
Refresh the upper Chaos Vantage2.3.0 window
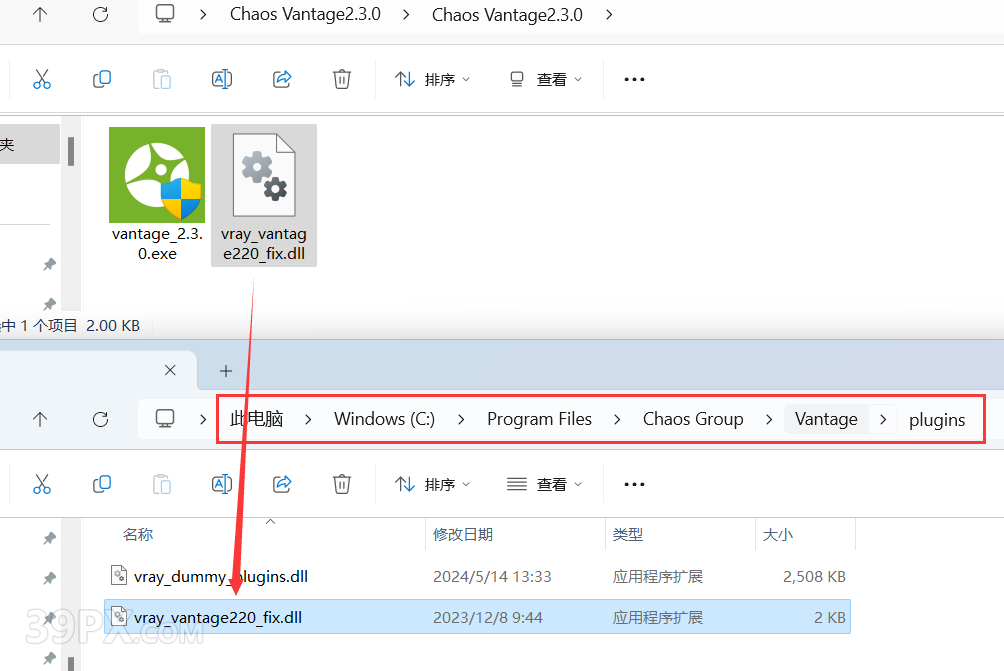click(101, 14)
